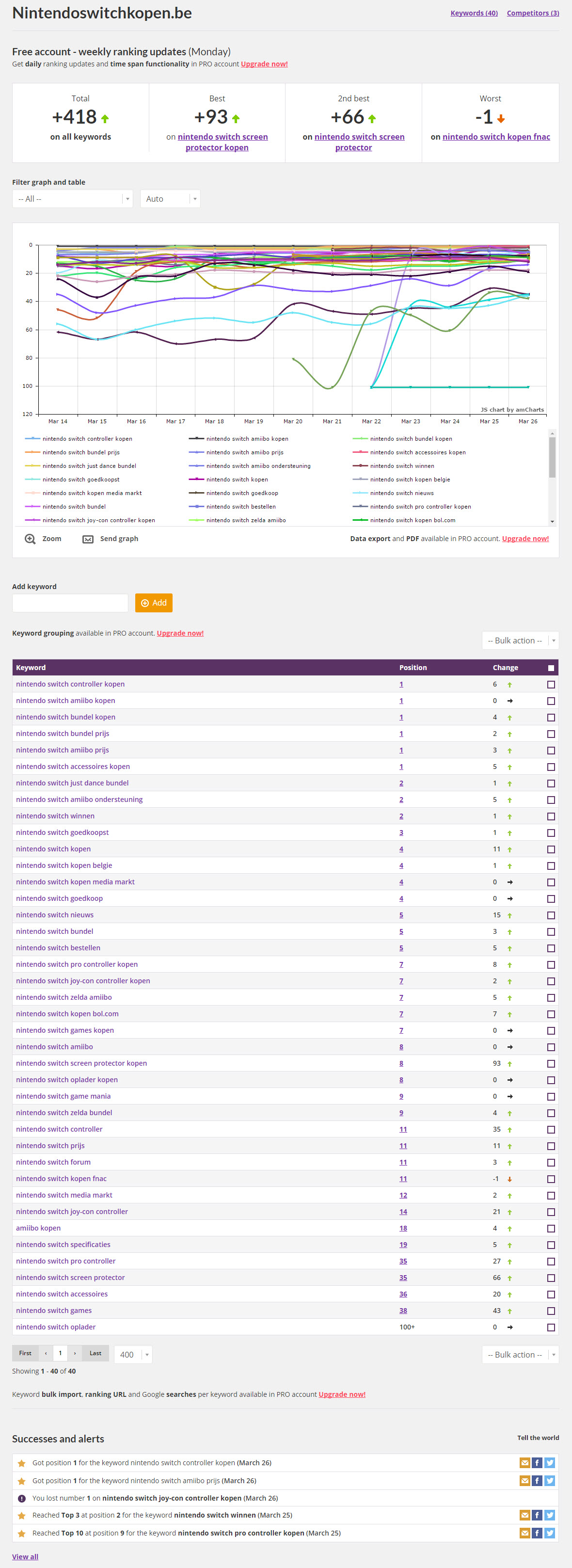Screen dimensions: 572x1568
Task: Click Upgrade now beside keyword bulk import text
Action: 342,1394
